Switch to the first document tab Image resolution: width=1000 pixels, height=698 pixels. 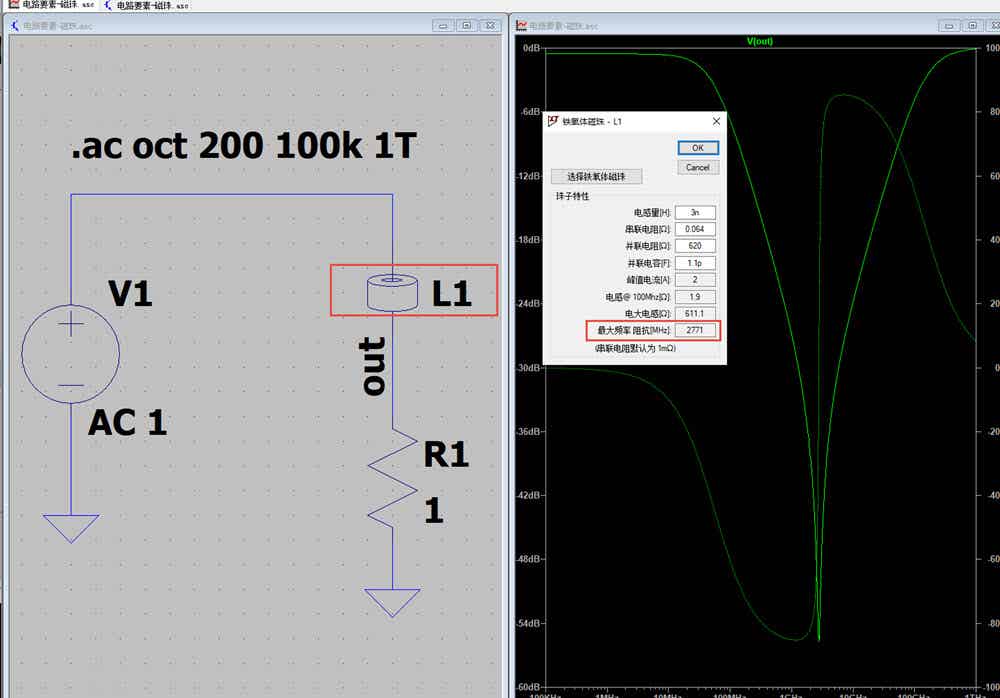click(51, 4)
